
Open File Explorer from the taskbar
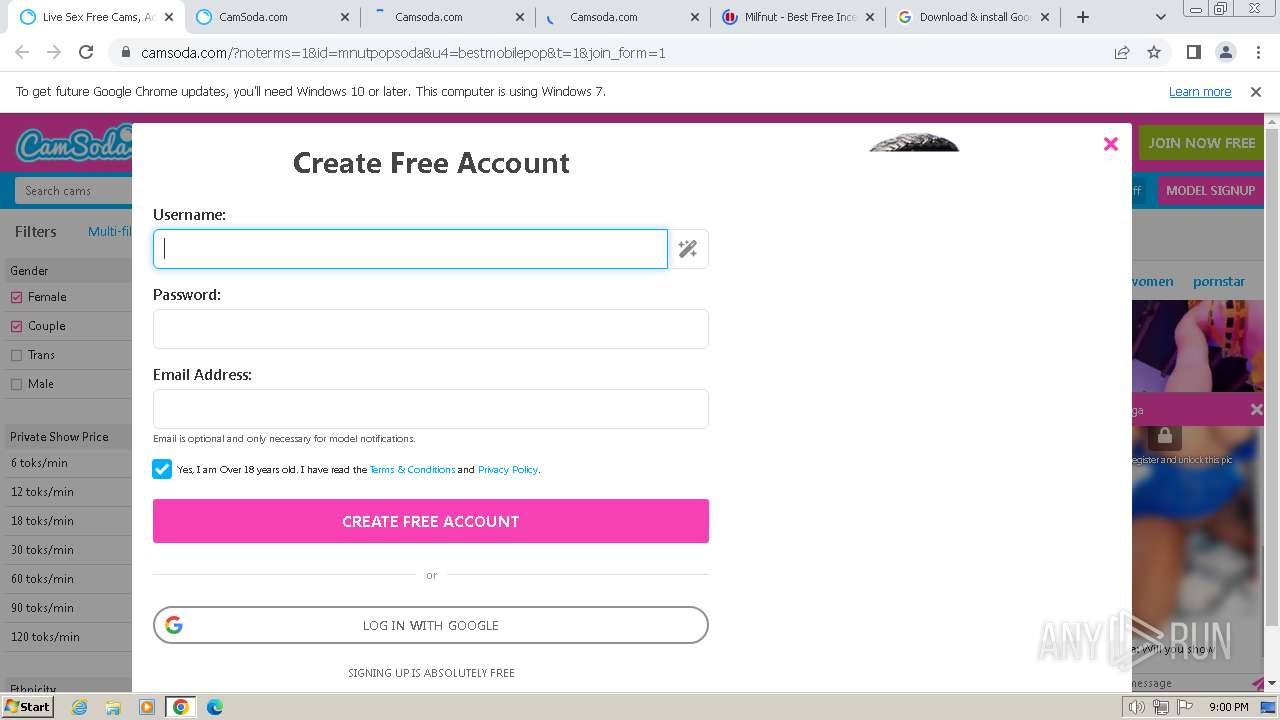click(x=113, y=707)
